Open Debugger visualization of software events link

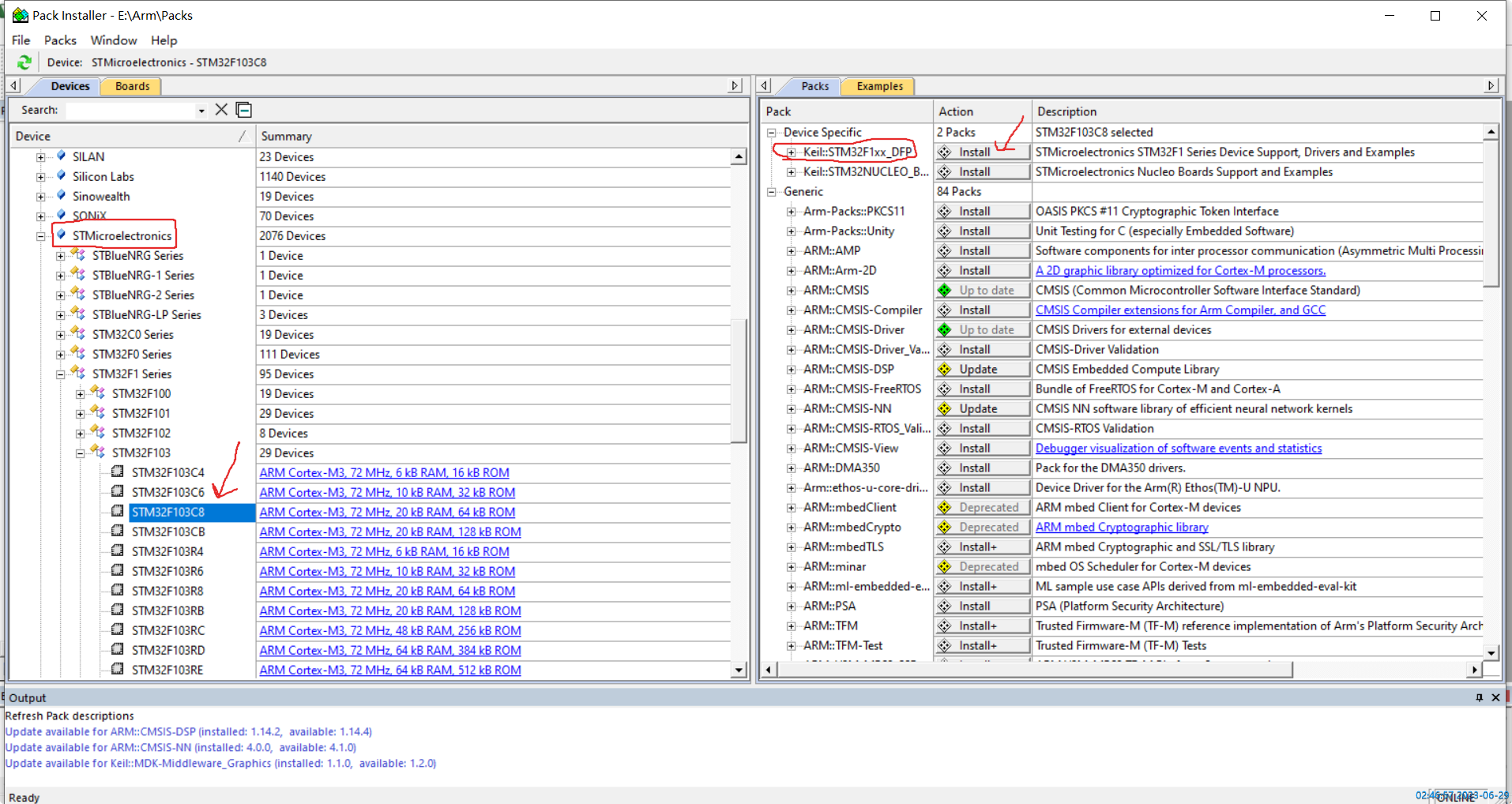1178,449
